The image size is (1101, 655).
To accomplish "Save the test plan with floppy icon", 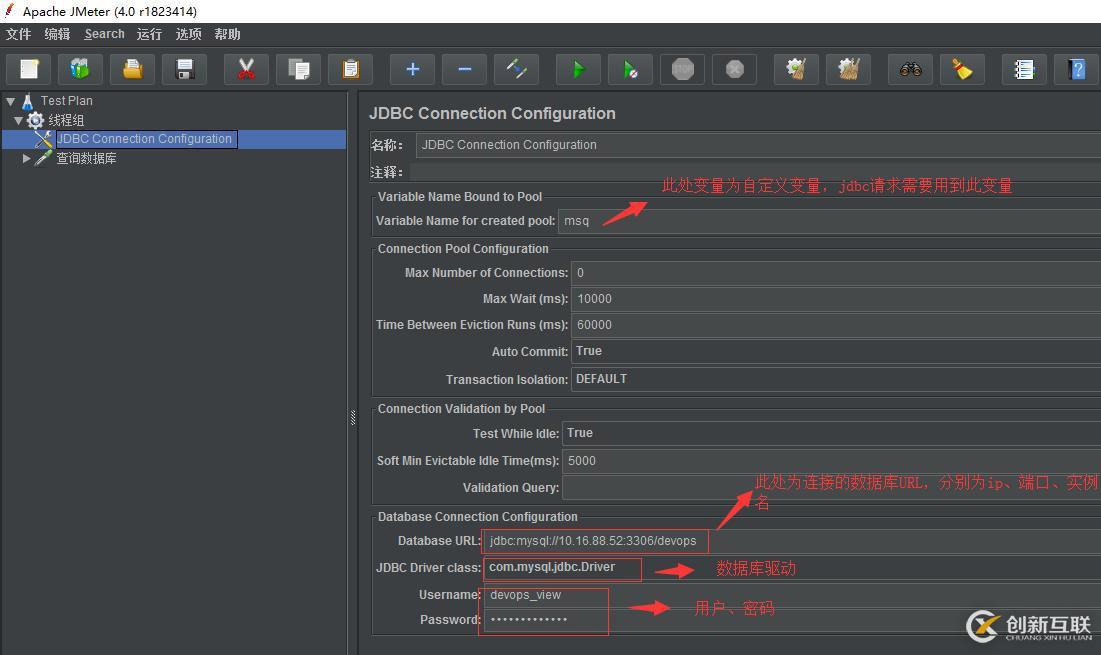I will (185, 70).
